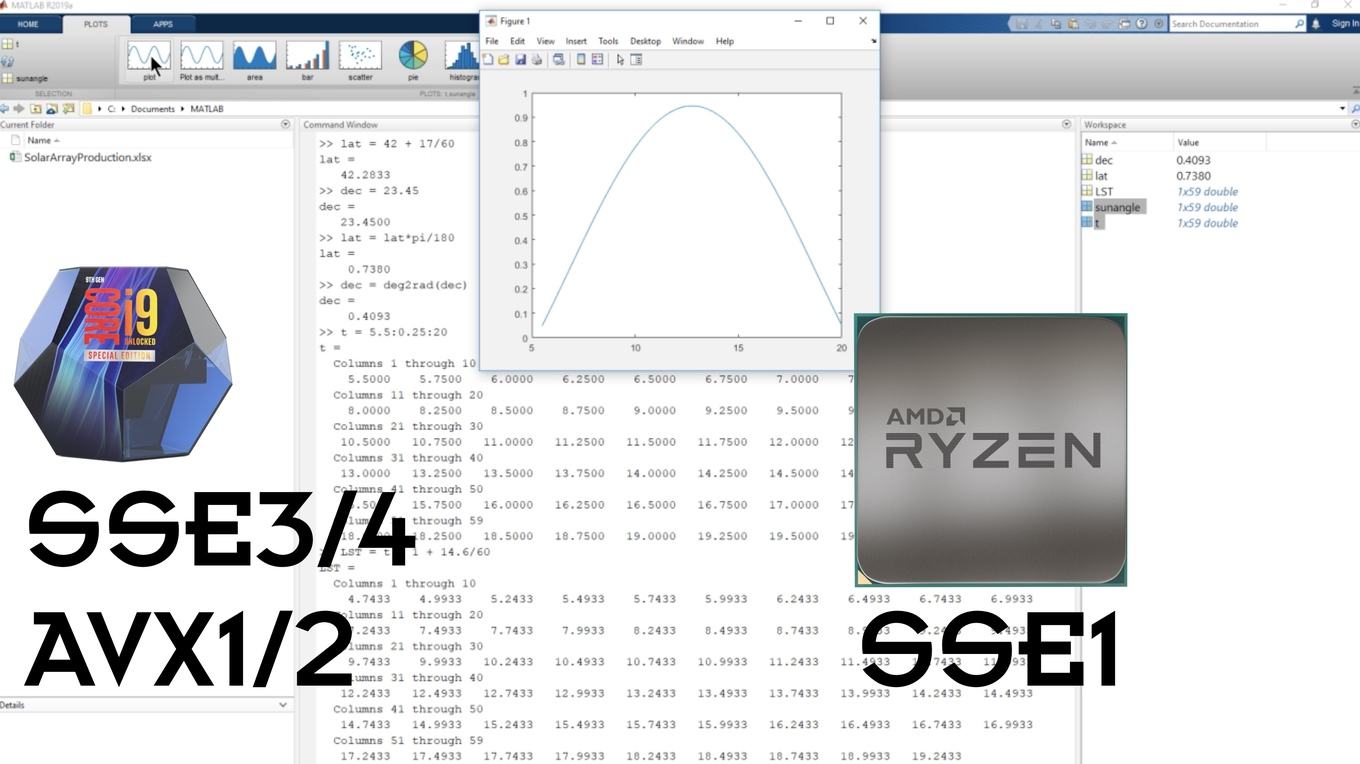Screen dimensions: 1360x764
Task: Go back using the left arrow in address bar
Action: click(4, 108)
